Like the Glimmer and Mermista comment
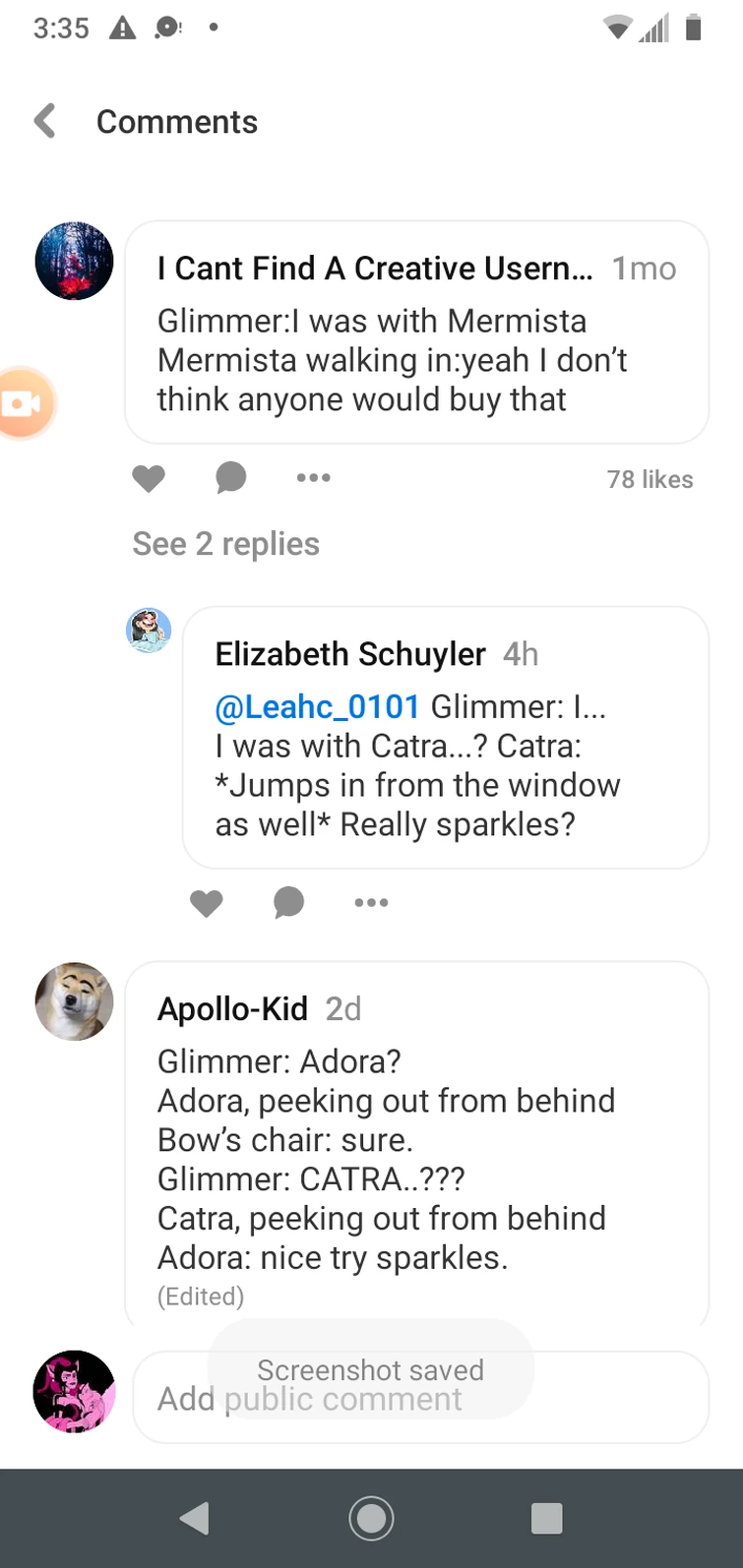 pyautogui.click(x=149, y=478)
